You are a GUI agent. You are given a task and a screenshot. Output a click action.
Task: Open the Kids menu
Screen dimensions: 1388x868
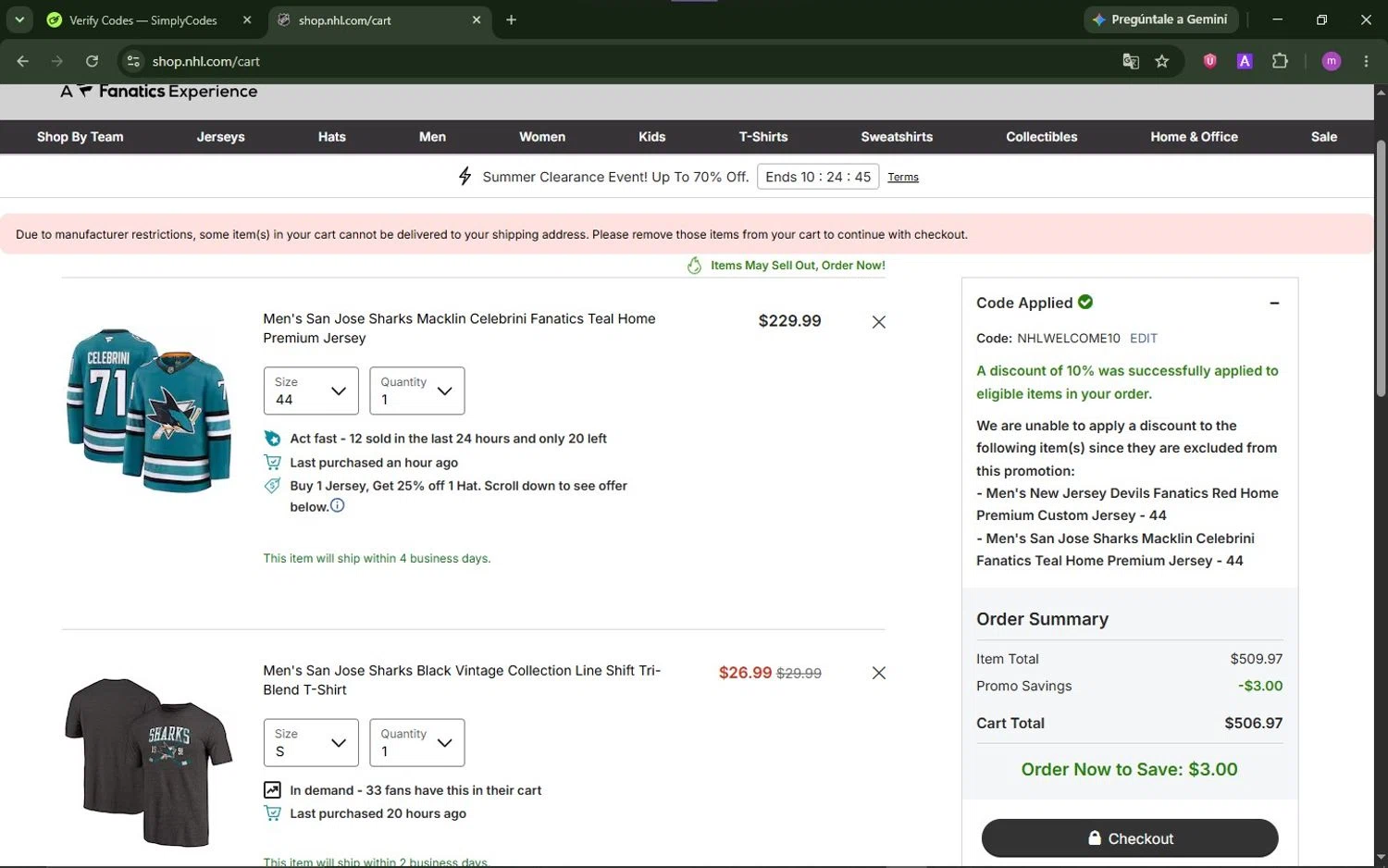(x=651, y=137)
